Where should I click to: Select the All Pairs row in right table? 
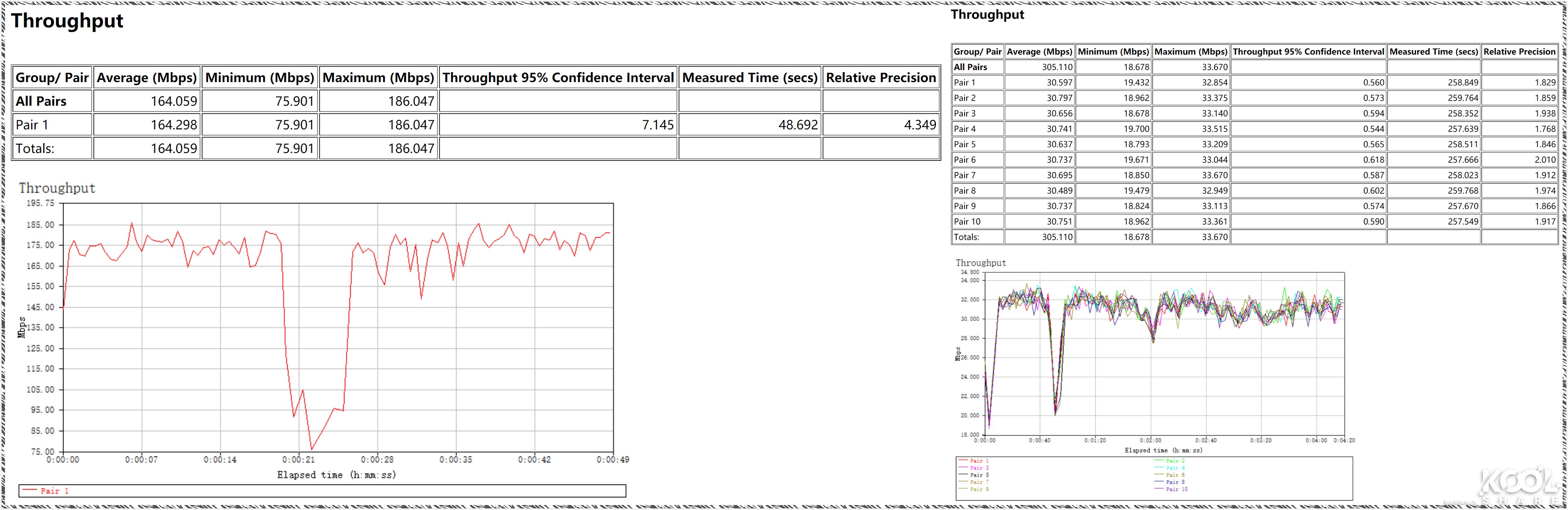click(x=970, y=67)
